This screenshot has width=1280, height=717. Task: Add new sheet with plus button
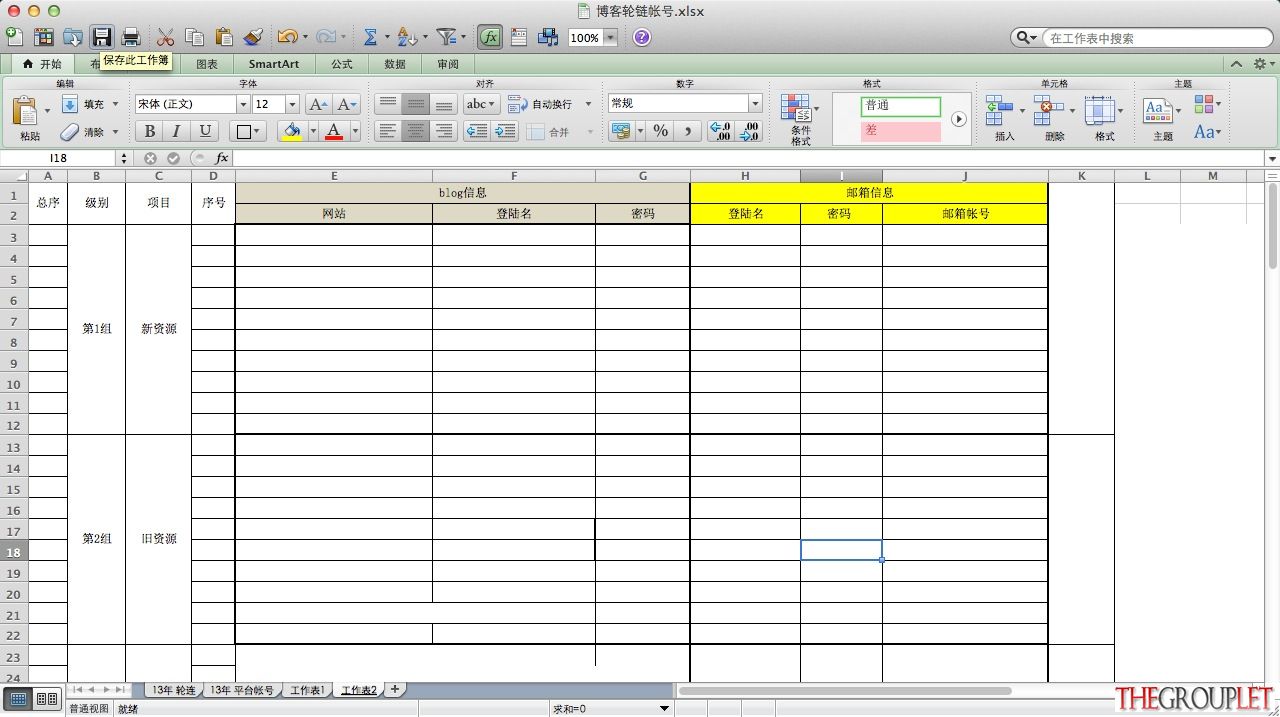pos(395,689)
